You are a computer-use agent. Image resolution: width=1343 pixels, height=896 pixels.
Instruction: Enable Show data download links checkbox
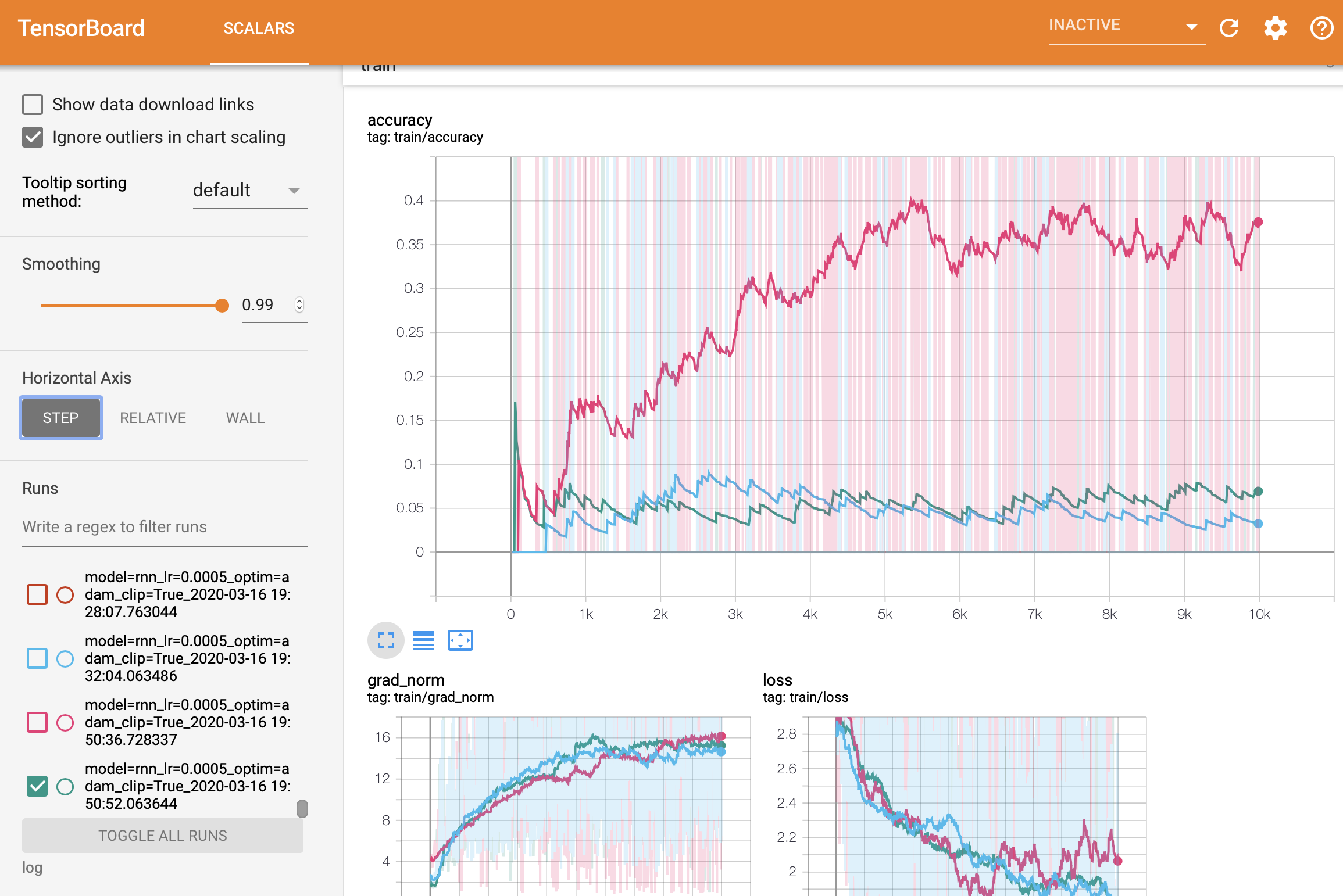click(33, 105)
